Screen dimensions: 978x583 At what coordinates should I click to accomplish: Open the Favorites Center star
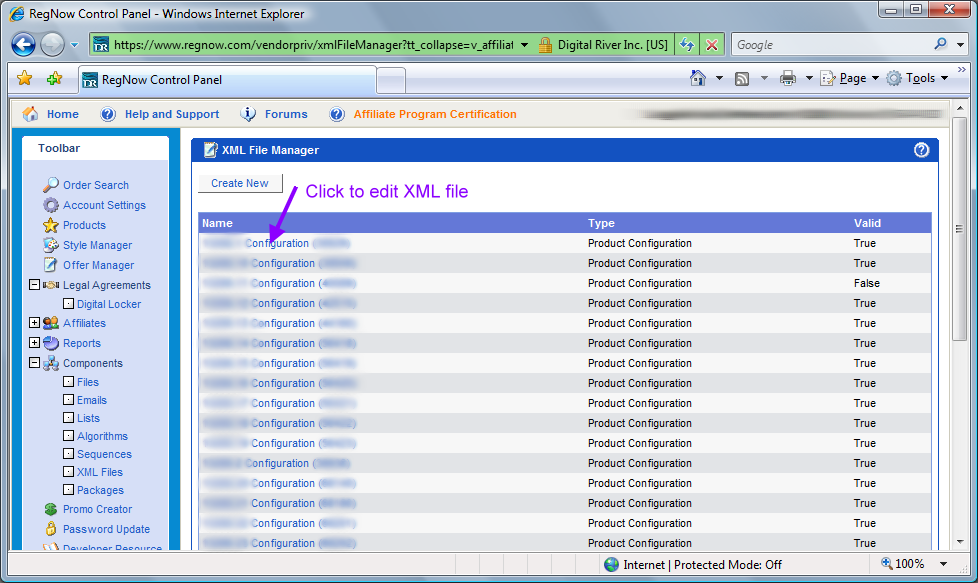(x=24, y=78)
